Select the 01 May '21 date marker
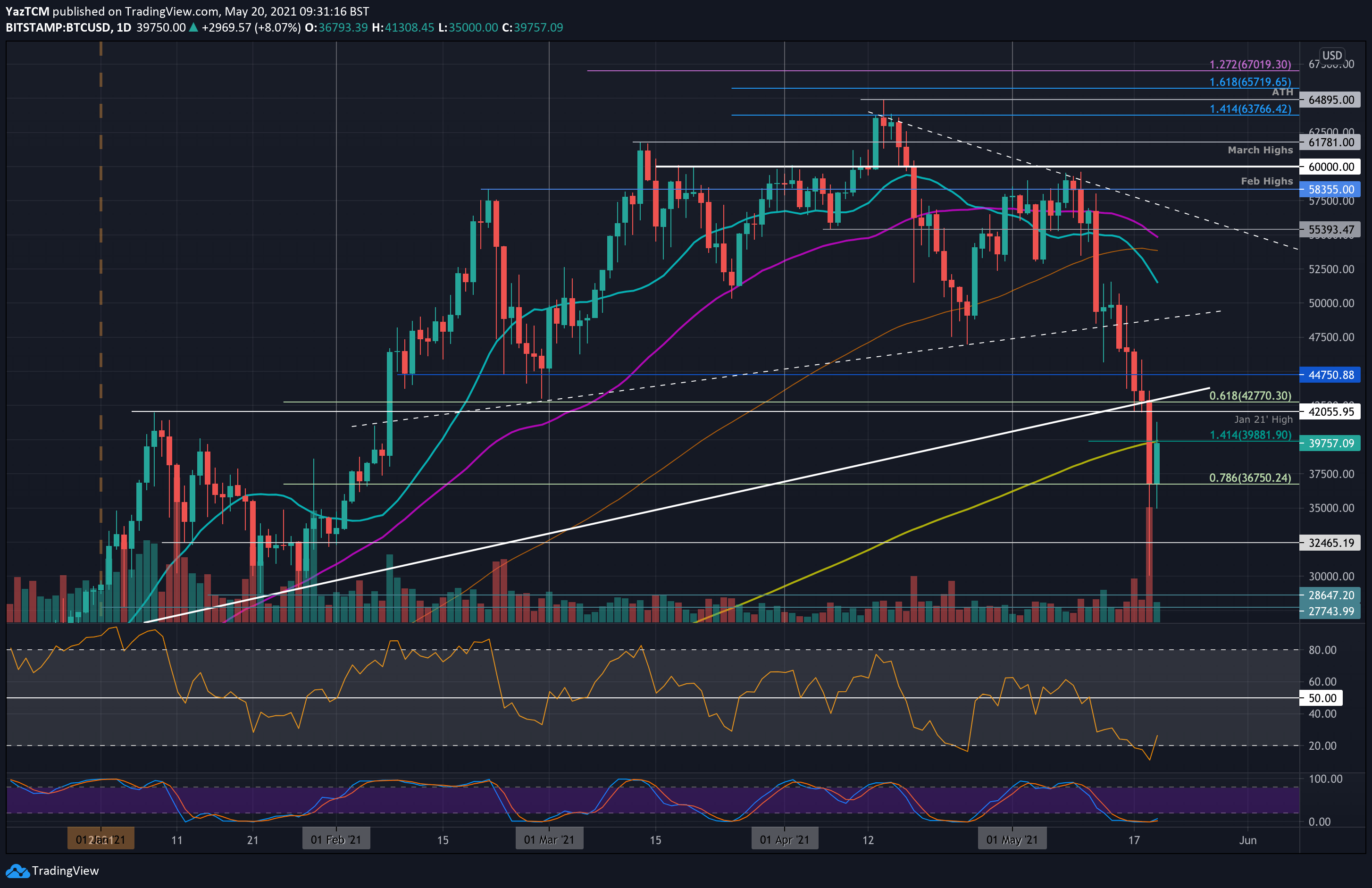 click(x=1012, y=839)
